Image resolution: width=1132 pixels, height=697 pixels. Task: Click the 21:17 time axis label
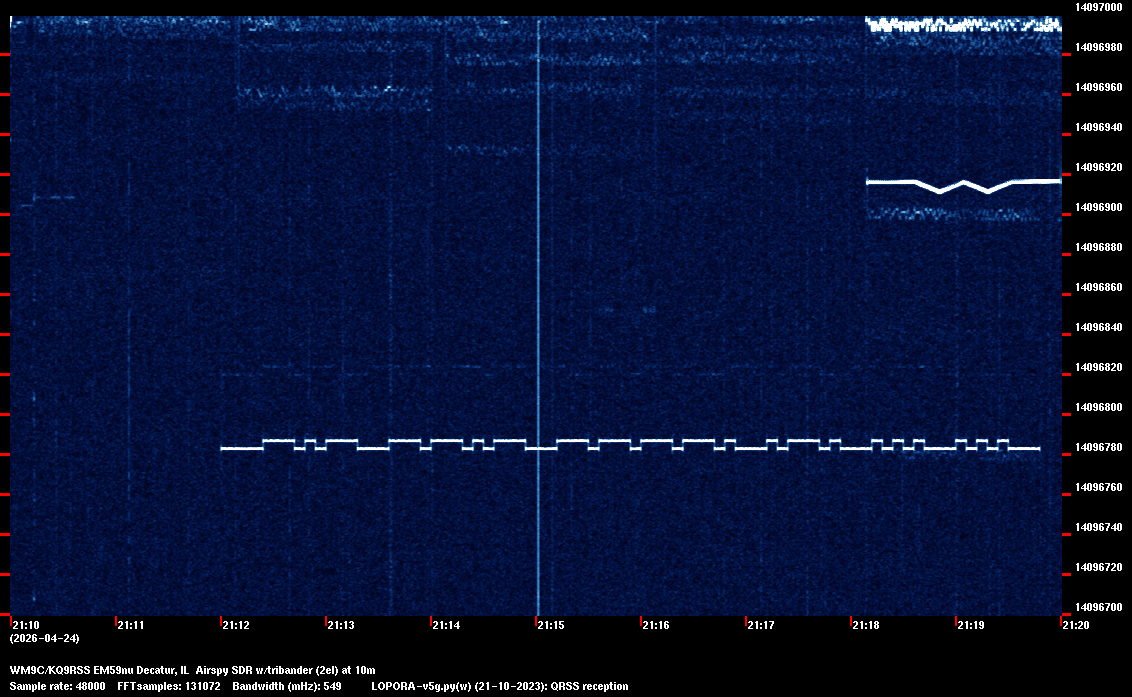(x=760, y=625)
